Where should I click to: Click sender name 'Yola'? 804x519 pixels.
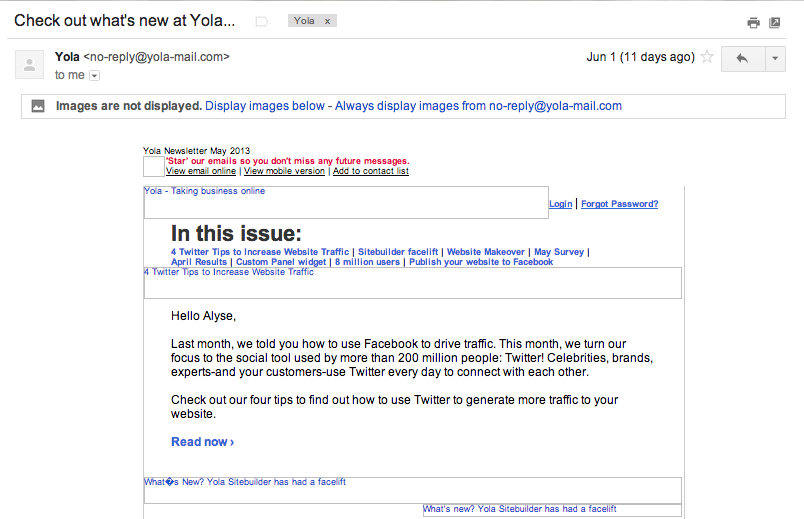(x=67, y=57)
